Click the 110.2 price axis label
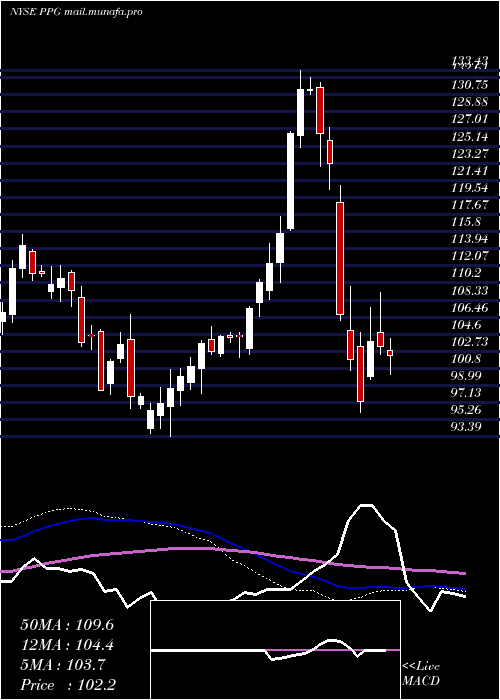 [466, 273]
